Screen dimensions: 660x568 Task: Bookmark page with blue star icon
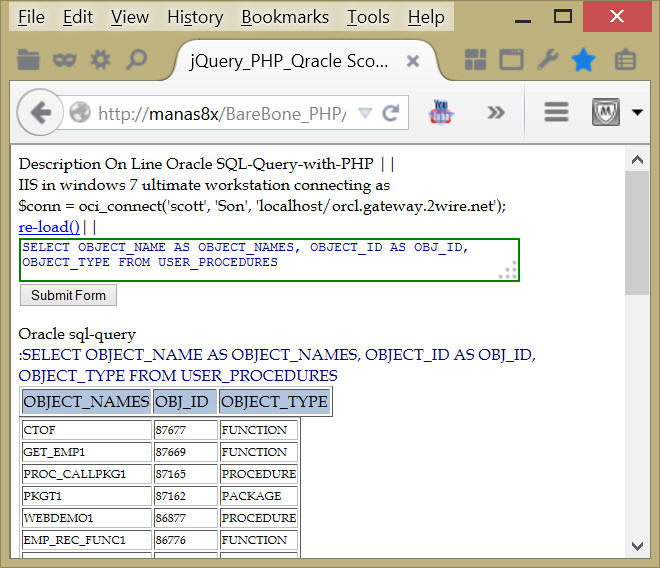point(583,59)
